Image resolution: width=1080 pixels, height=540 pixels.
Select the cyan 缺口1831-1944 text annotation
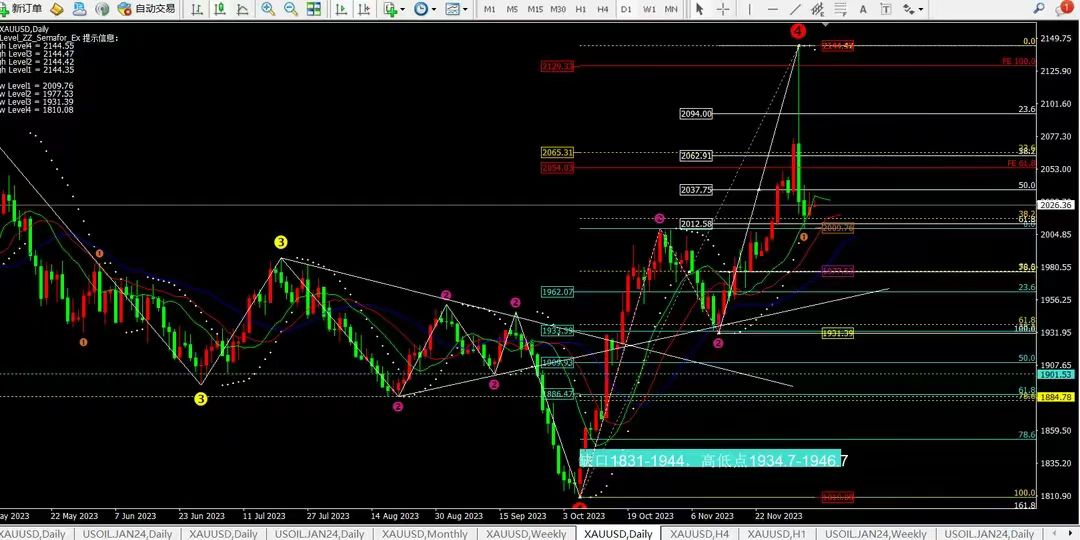[710, 459]
